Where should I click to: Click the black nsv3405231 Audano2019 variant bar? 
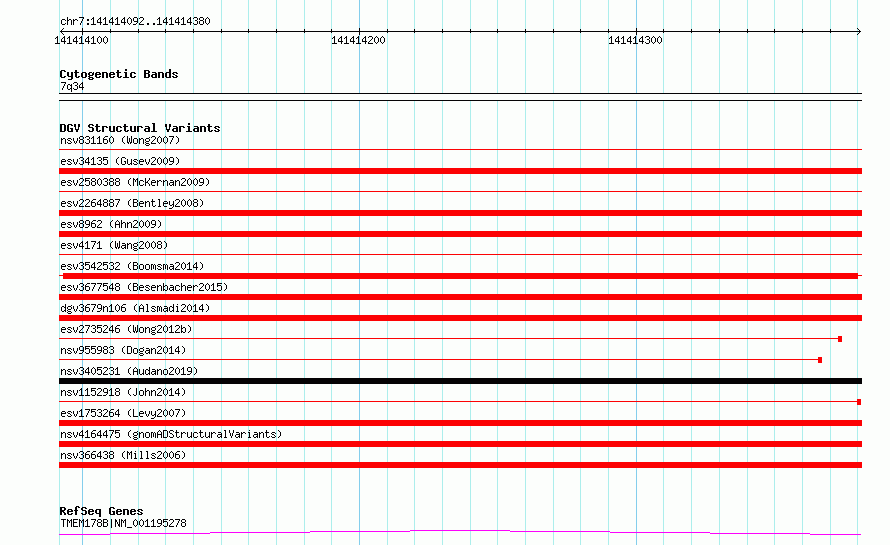(x=460, y=381)
